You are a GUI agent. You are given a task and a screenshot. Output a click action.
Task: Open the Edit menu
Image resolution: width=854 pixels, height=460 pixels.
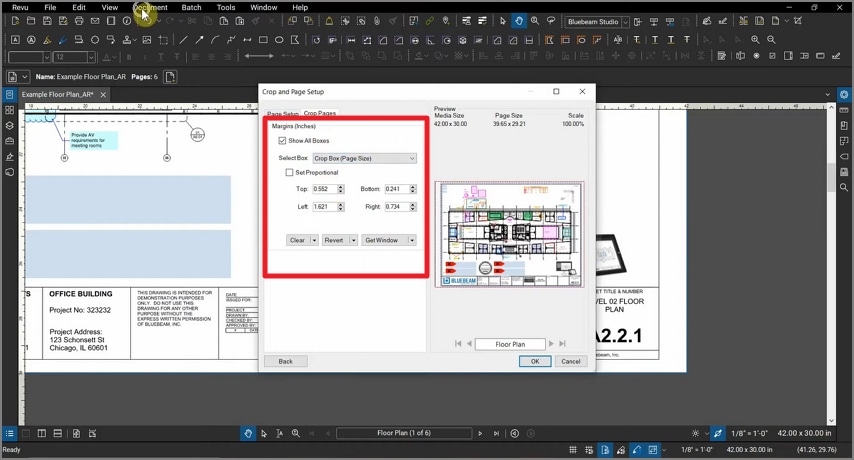79,7
